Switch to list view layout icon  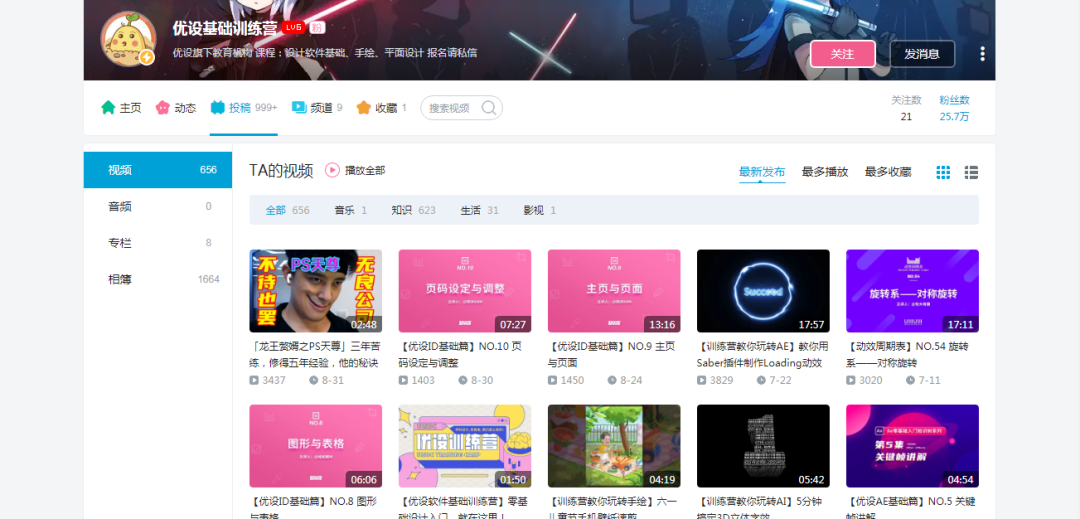click(x=971, y=172)
